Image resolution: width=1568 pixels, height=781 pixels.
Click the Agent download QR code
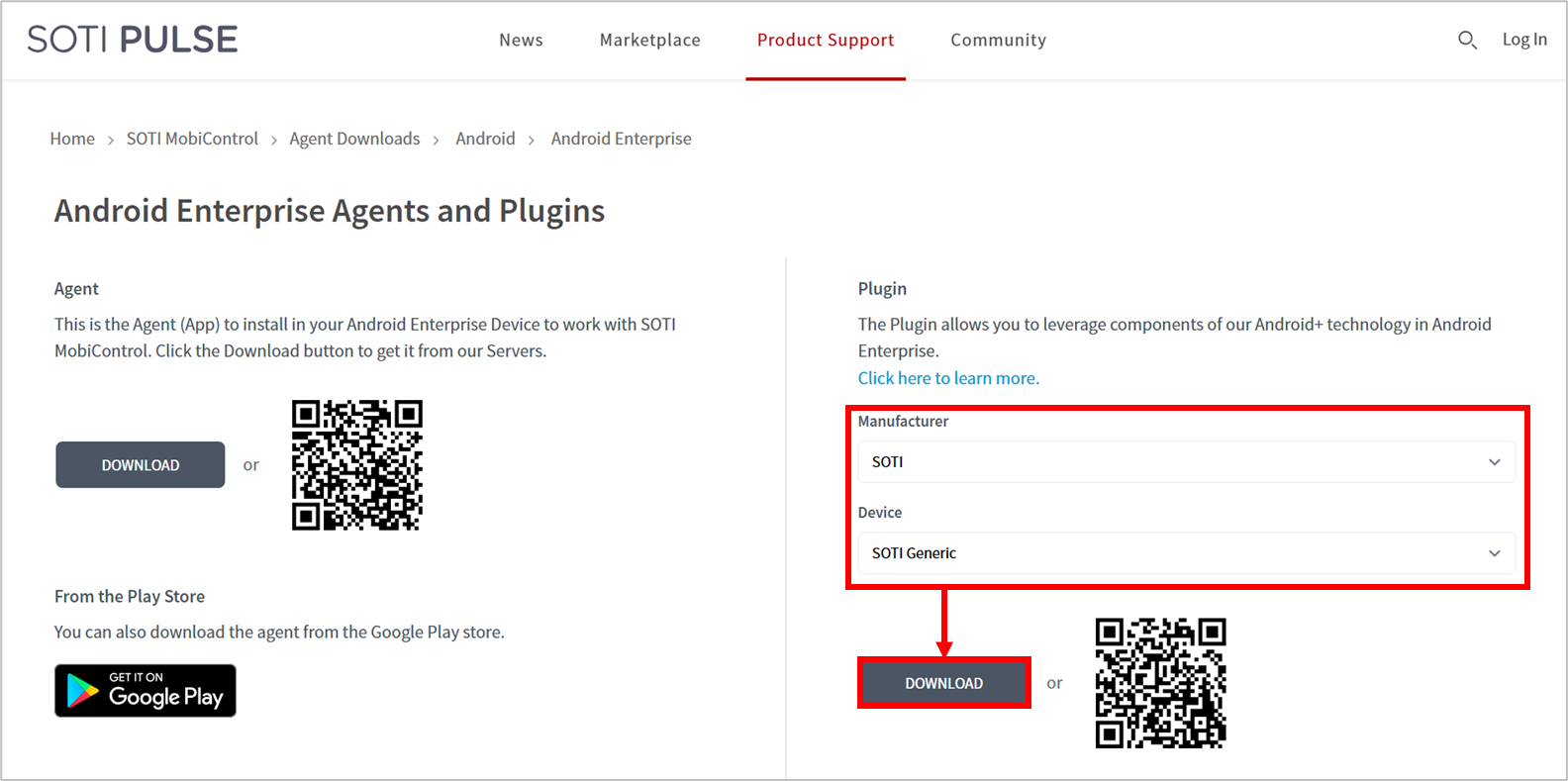[x=357, y=465]
